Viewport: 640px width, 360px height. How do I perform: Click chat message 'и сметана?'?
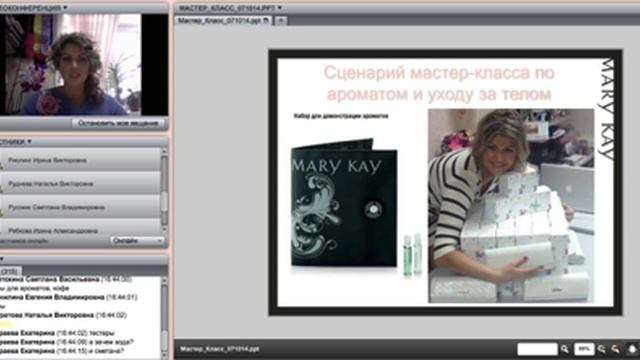(62, 351)
